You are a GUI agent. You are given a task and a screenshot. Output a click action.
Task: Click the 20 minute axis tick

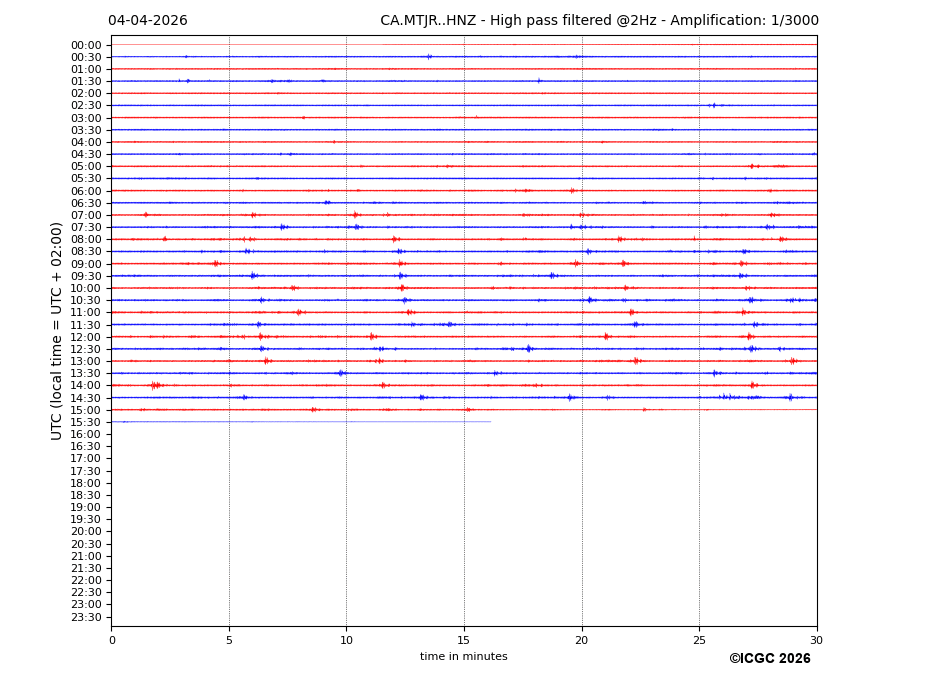pyautogui.click(x=582, y=640)
